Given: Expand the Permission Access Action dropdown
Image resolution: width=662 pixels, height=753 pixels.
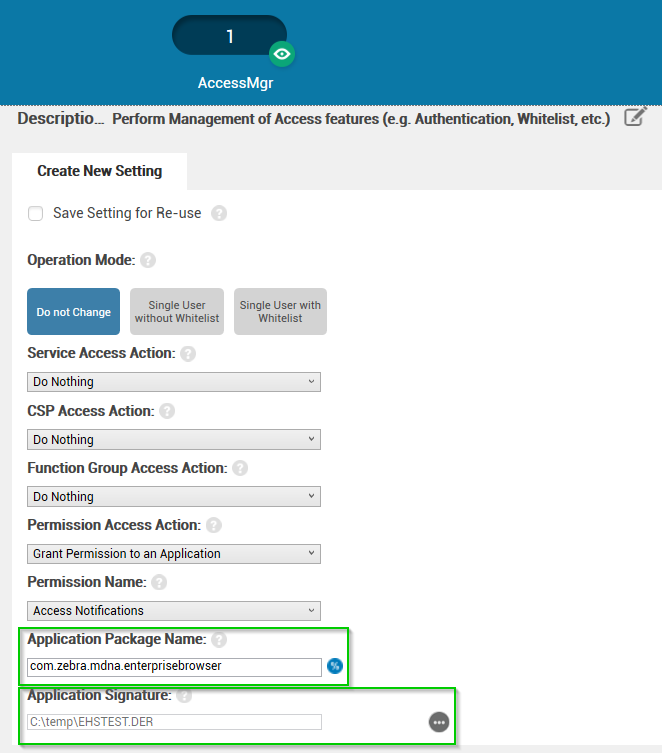Looking at the screenshot, I should pyautogui.click(x=174, y=553).
